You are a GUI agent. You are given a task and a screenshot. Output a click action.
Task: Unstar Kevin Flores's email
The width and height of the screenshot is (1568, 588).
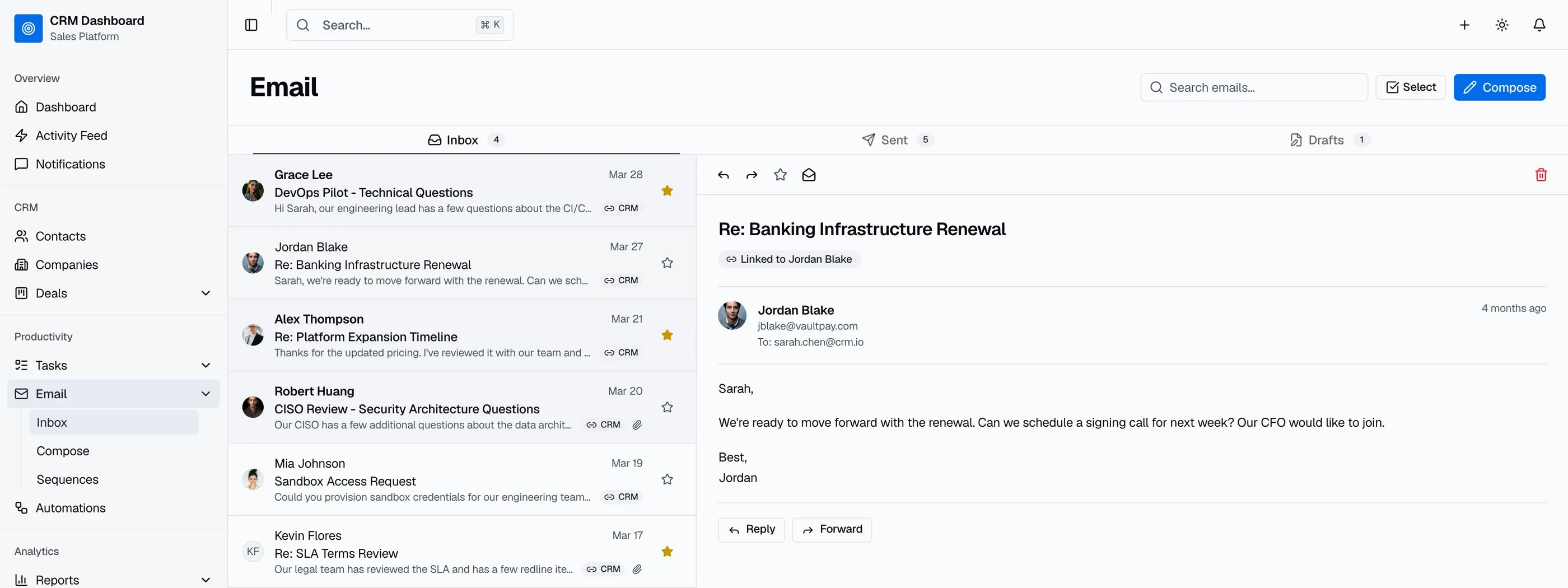(667, 552)
